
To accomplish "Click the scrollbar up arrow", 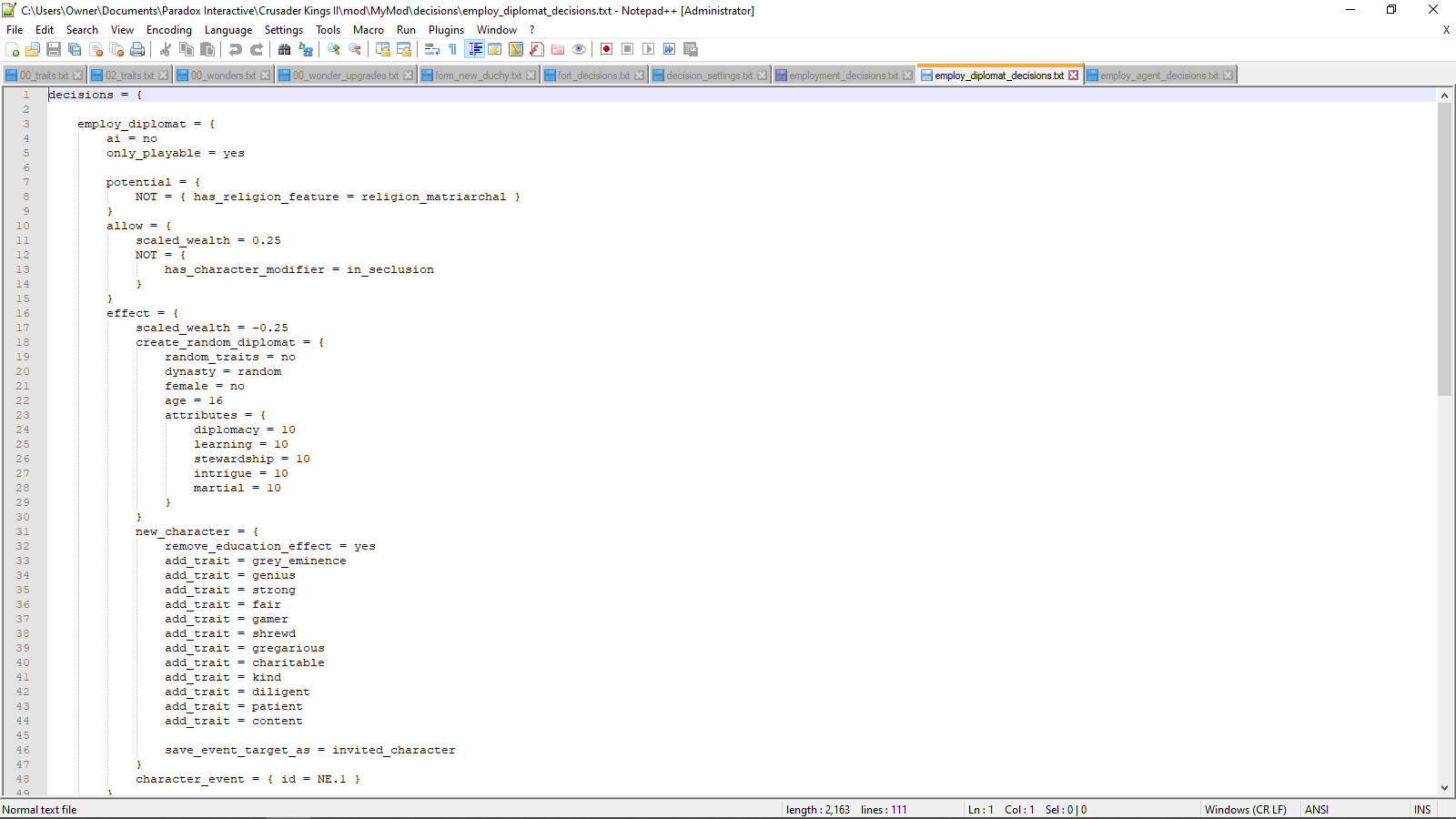I will click(x=1444, y=95).
